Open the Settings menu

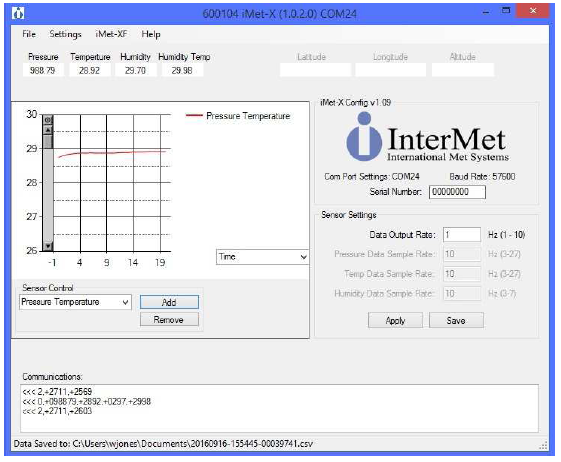pos(65,34)
